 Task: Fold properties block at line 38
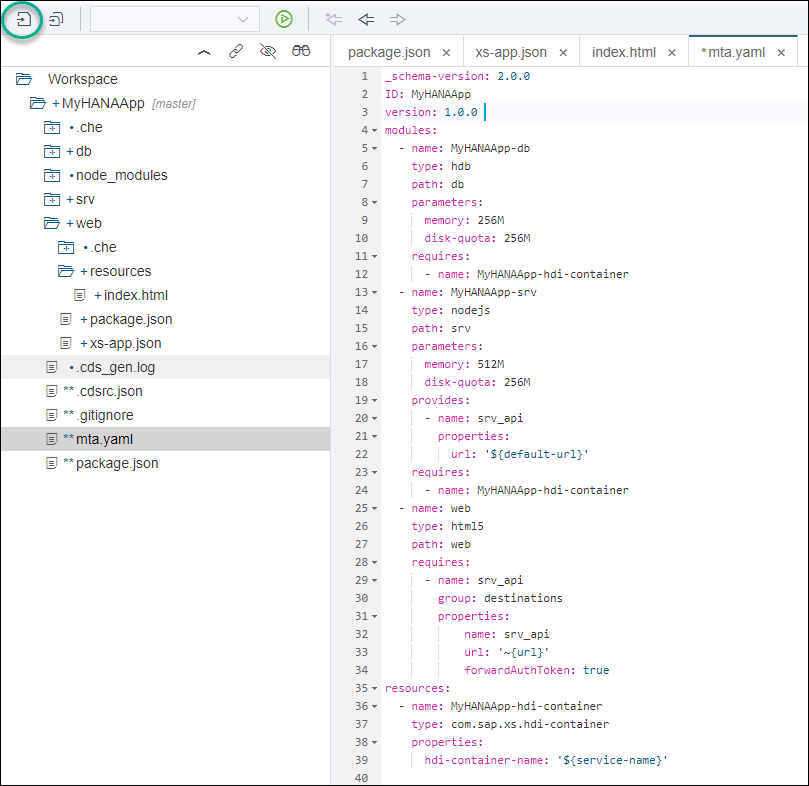[x=375, y=743]
